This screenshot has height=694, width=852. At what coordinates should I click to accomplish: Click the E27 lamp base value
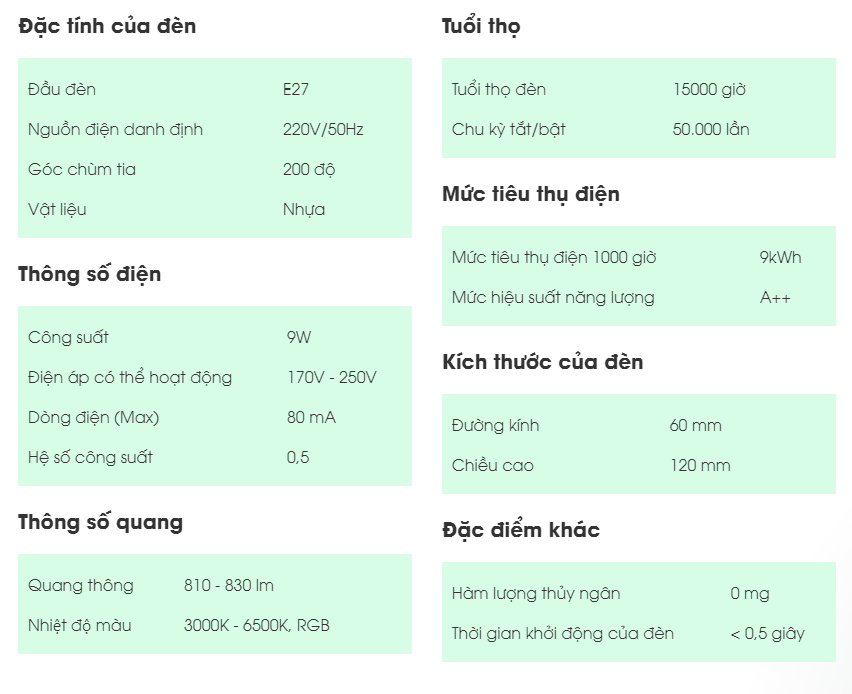tap(296, 89)
